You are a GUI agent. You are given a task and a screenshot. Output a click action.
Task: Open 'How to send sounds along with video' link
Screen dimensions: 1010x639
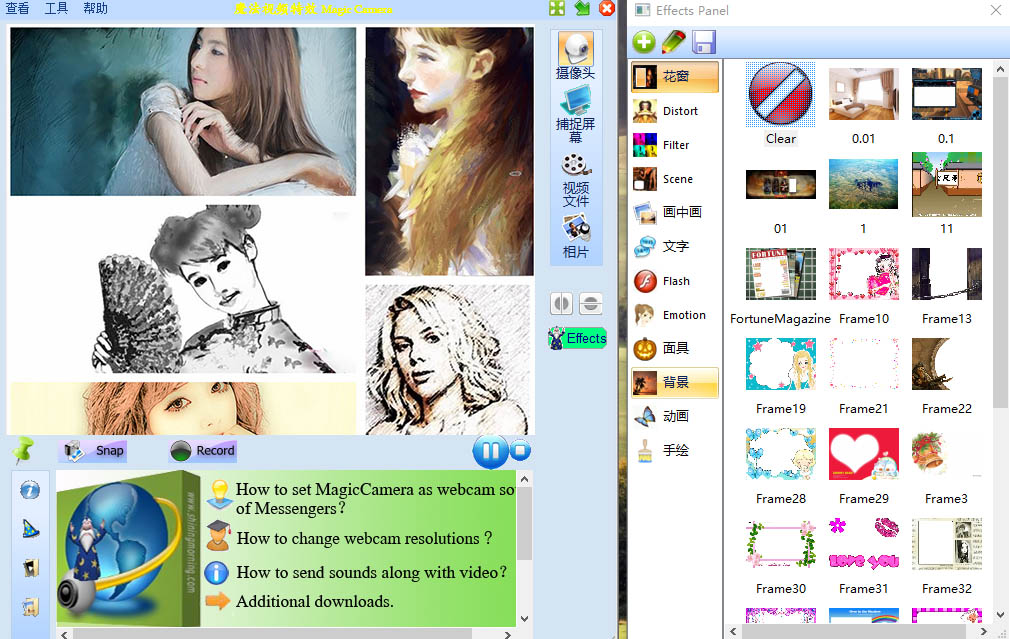tap(372, 572)
